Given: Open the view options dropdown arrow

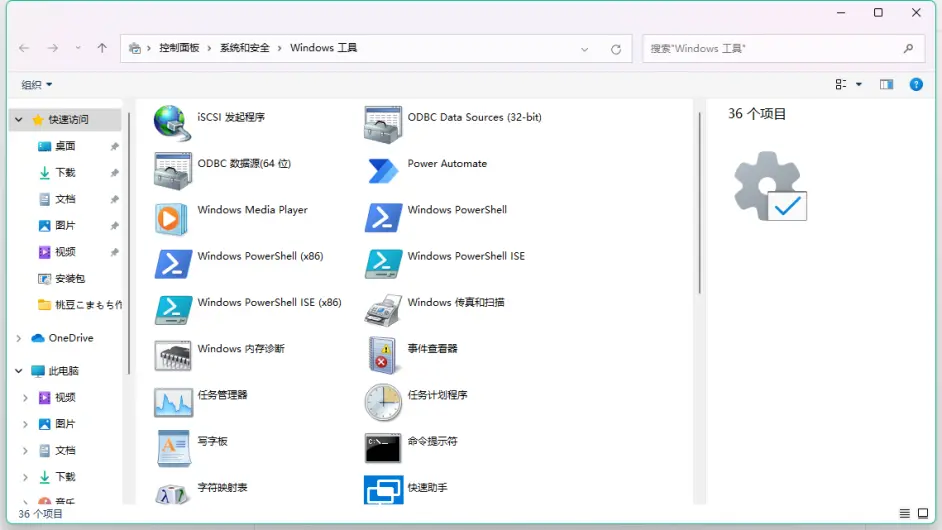Looking at the screenshot, I should [x=859, y=85].
